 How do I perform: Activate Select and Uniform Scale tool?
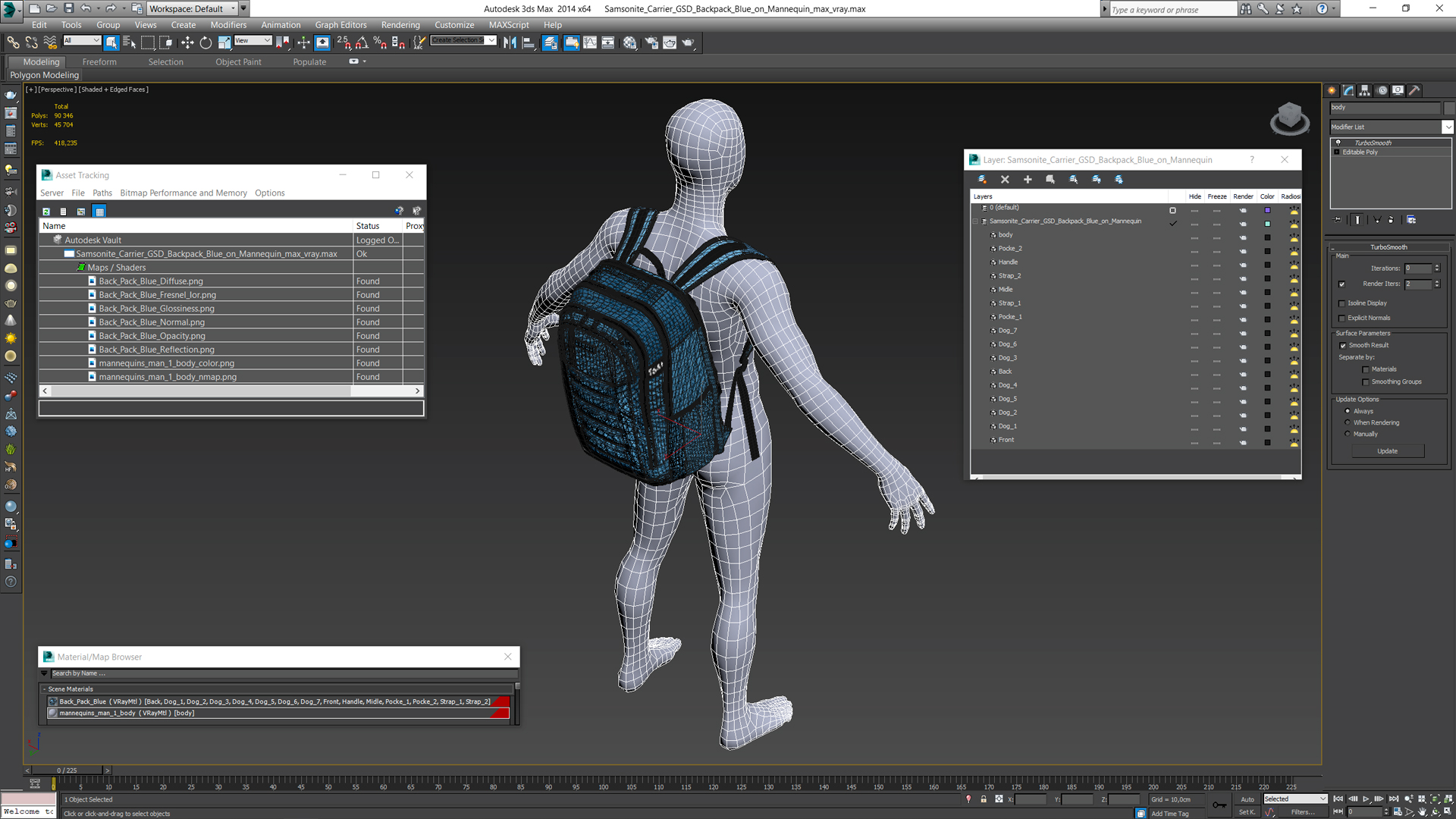(x=224, y=42)
